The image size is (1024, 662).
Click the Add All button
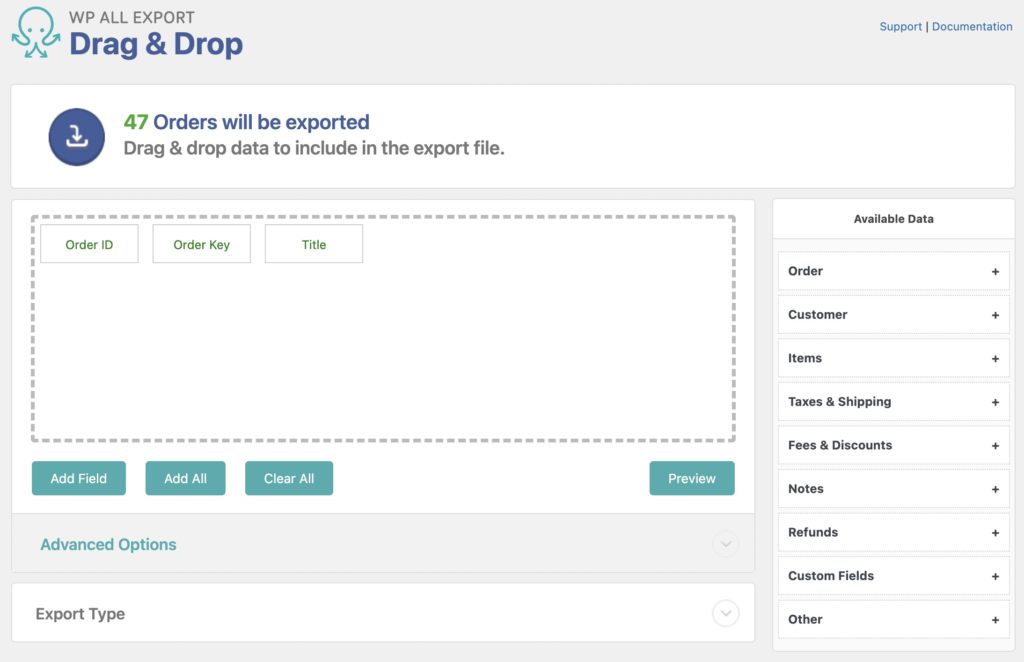[185, 478]
